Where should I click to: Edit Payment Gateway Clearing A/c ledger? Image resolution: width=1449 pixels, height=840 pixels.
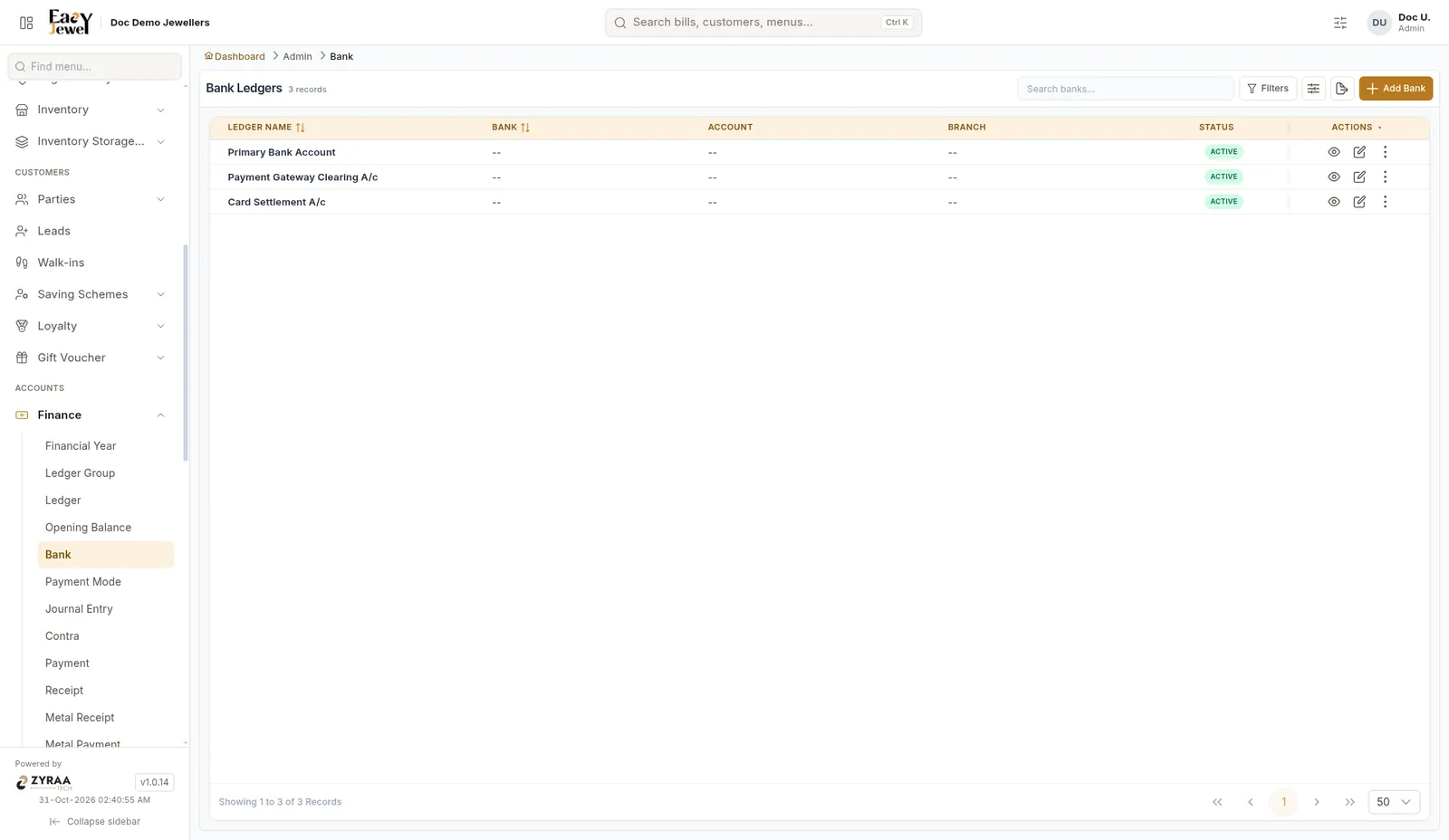click(x=1359, y=177)
